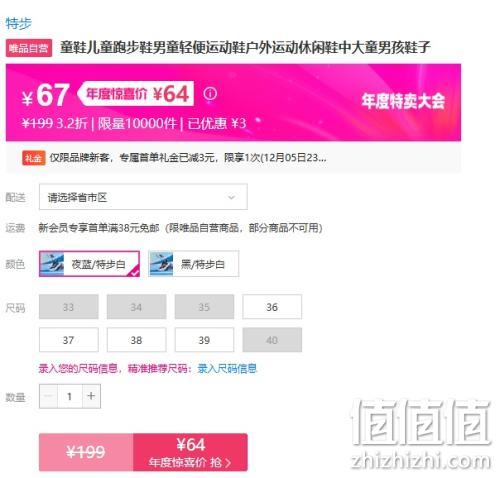
Task: Click the 录入尺码信息 link
Action: point(227,368)
